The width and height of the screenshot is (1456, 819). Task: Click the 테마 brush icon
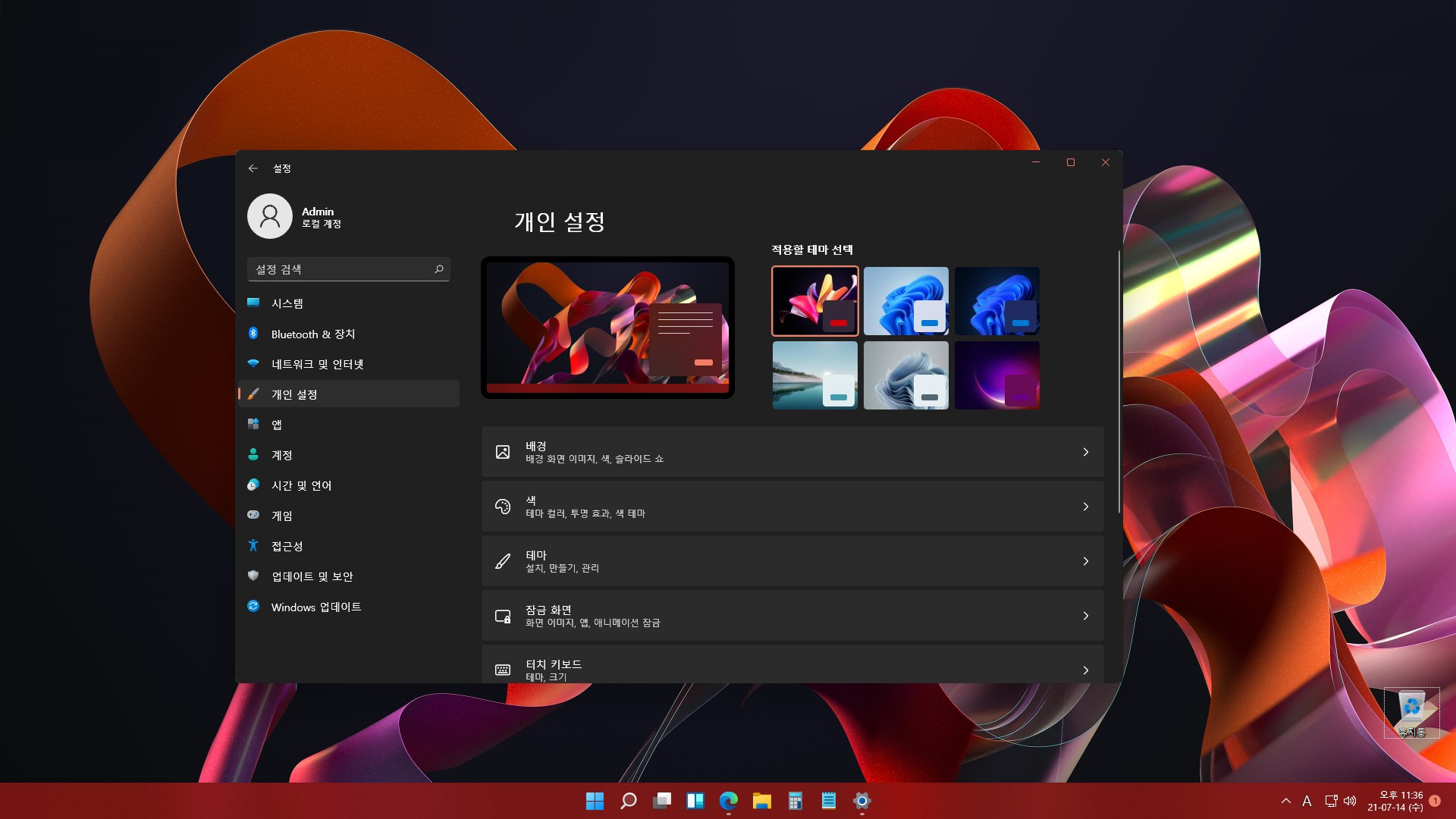pos(503,561)
